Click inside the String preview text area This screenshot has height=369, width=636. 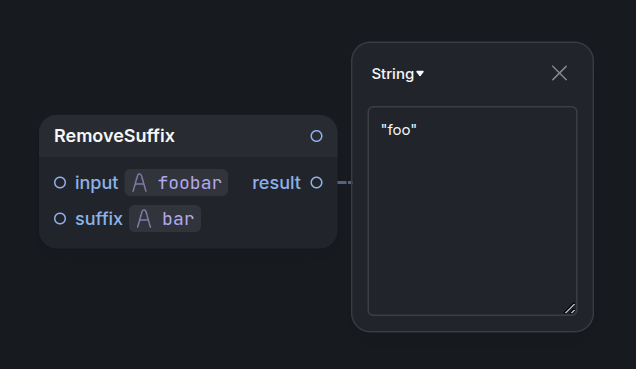(472, 211)
